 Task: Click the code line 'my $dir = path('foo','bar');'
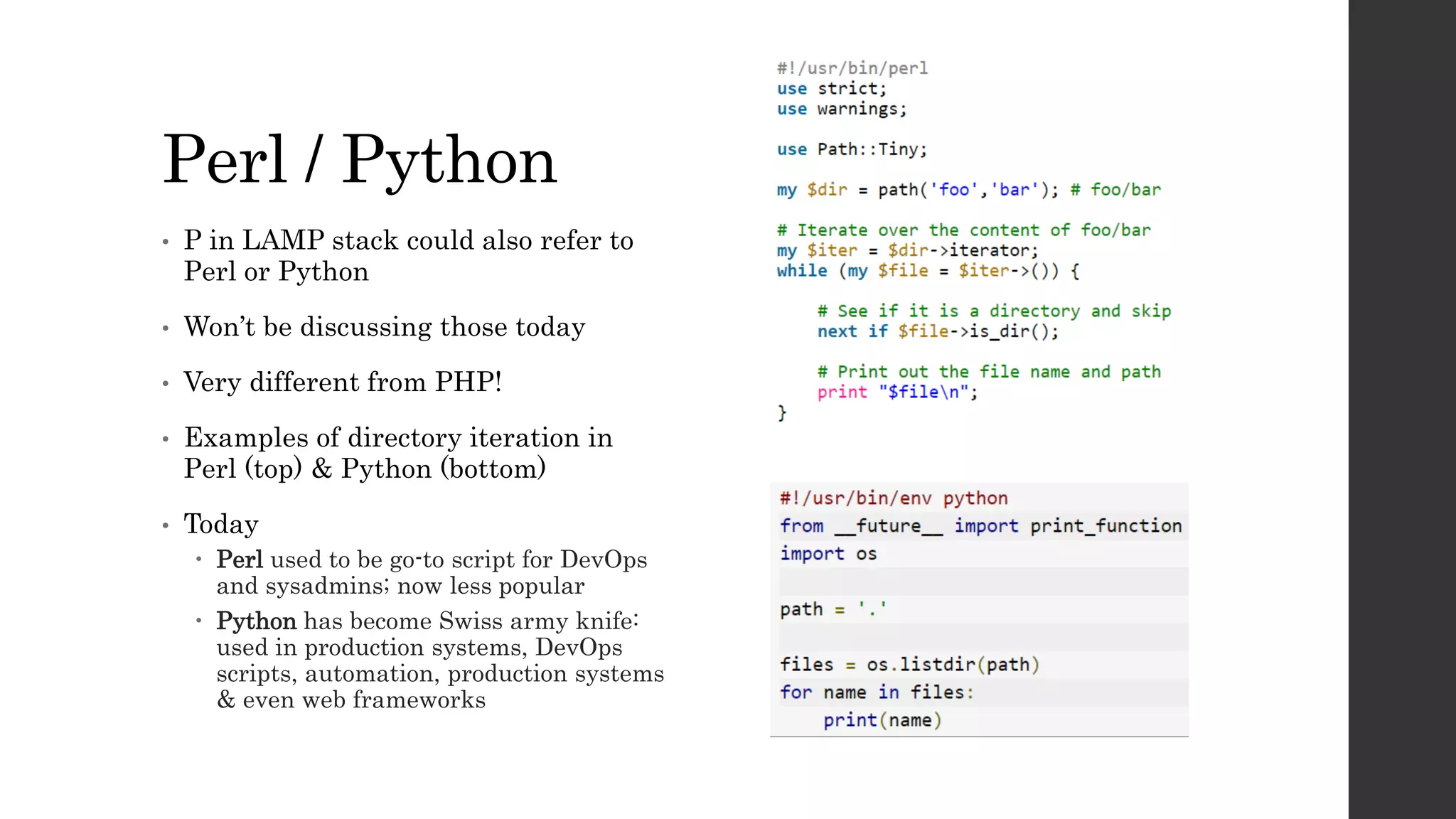click(918, 190)
